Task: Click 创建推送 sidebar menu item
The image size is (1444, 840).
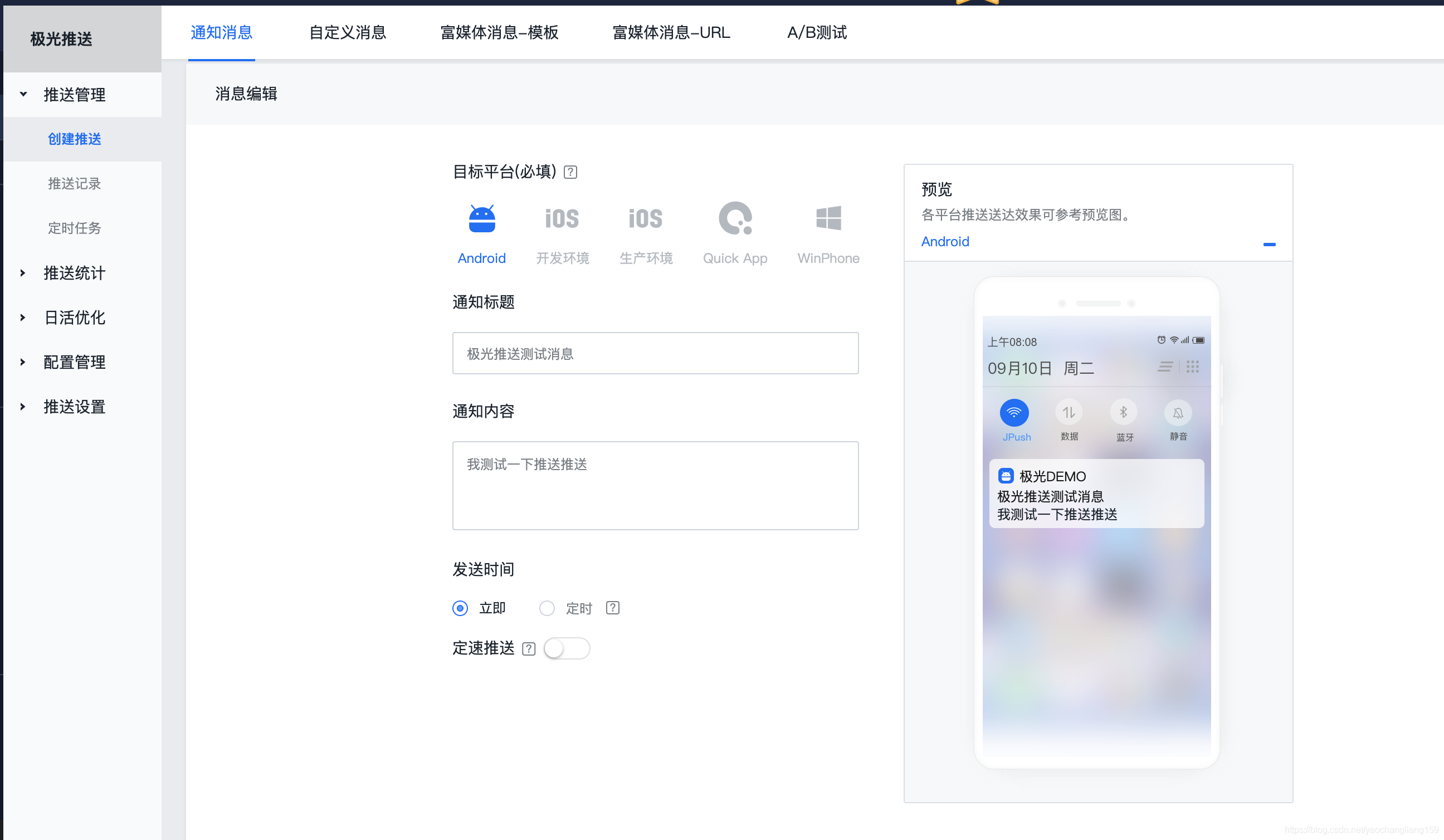Action: pos(74,139)
